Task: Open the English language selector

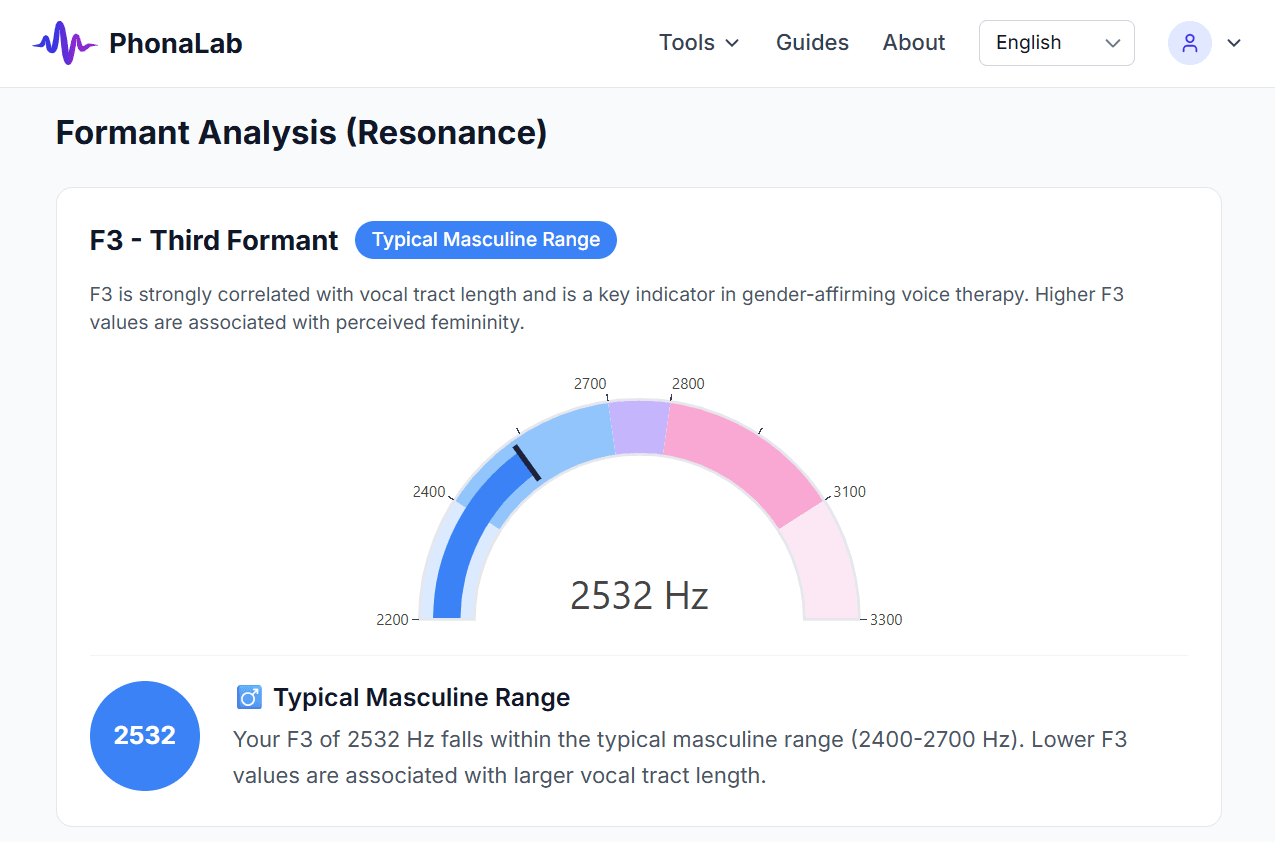Action: 1056,43
